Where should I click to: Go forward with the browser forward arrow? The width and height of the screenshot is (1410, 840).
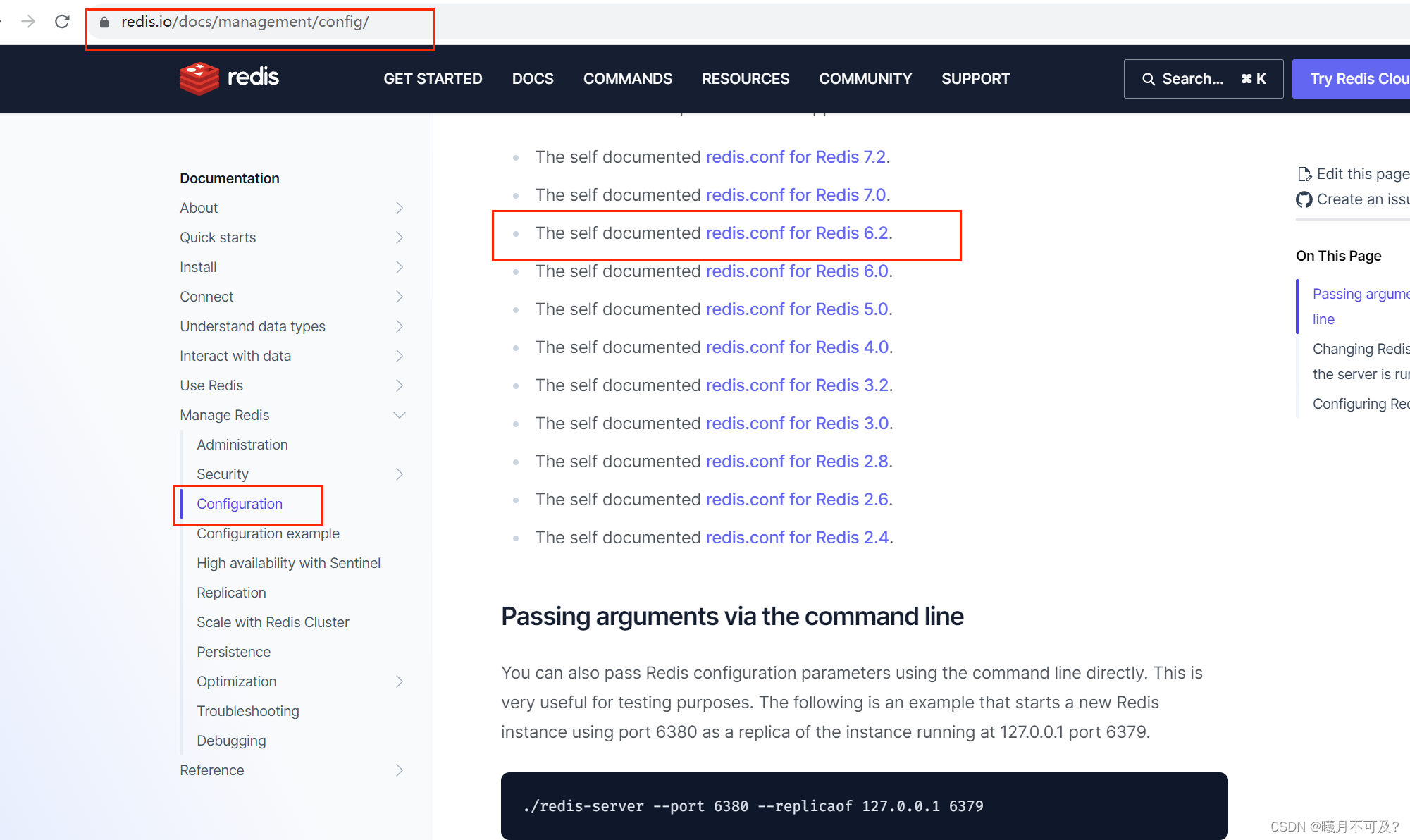28,22
